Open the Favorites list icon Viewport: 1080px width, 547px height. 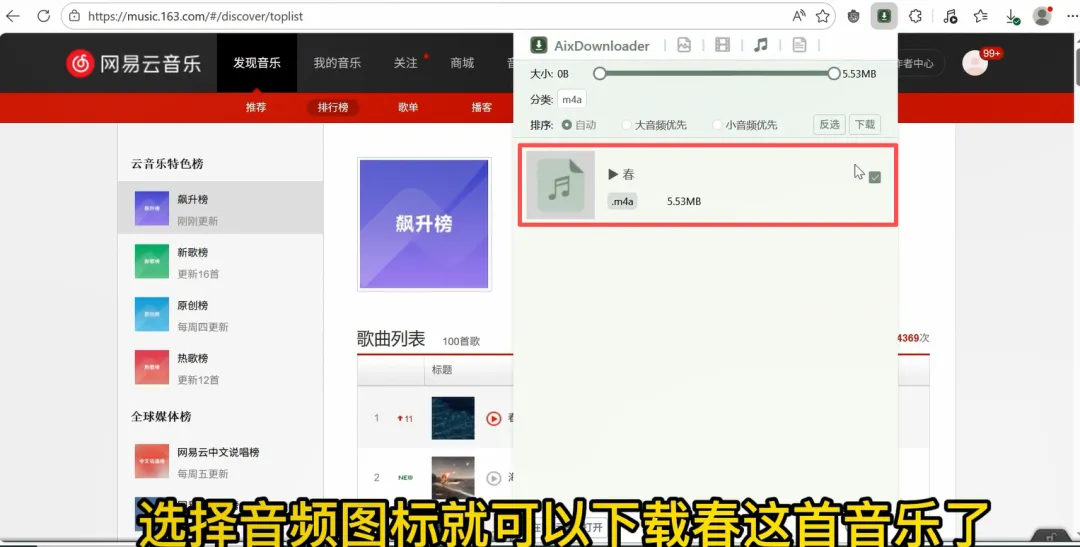[x=981, y=16]
